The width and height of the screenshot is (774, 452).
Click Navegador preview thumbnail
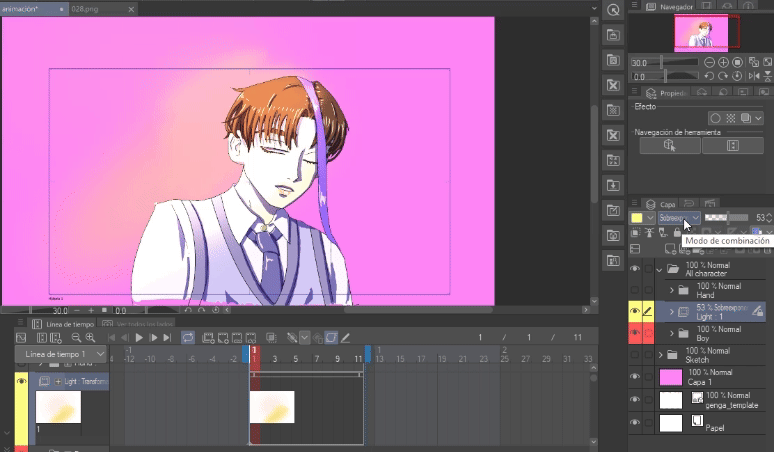tap(701, 33)
